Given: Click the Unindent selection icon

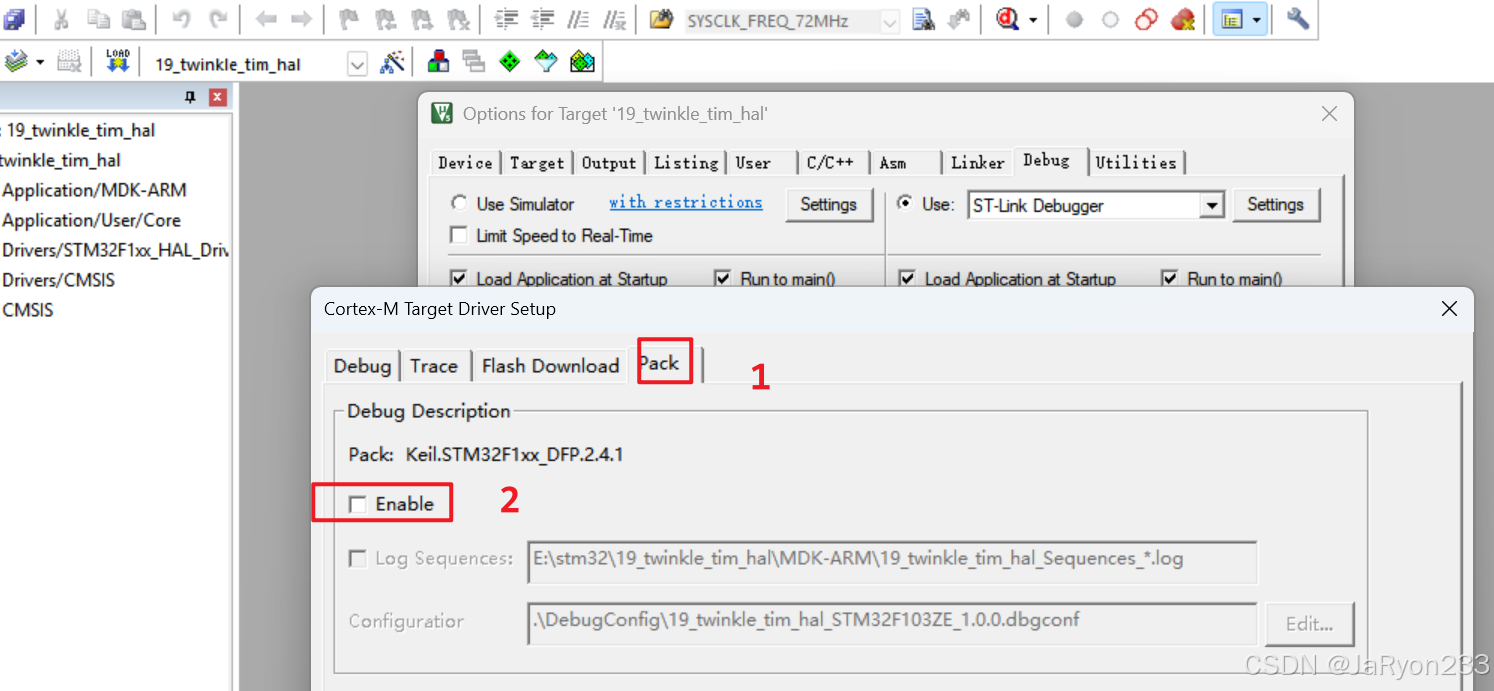Looking at the screenshot, I should tap(543, 19).
